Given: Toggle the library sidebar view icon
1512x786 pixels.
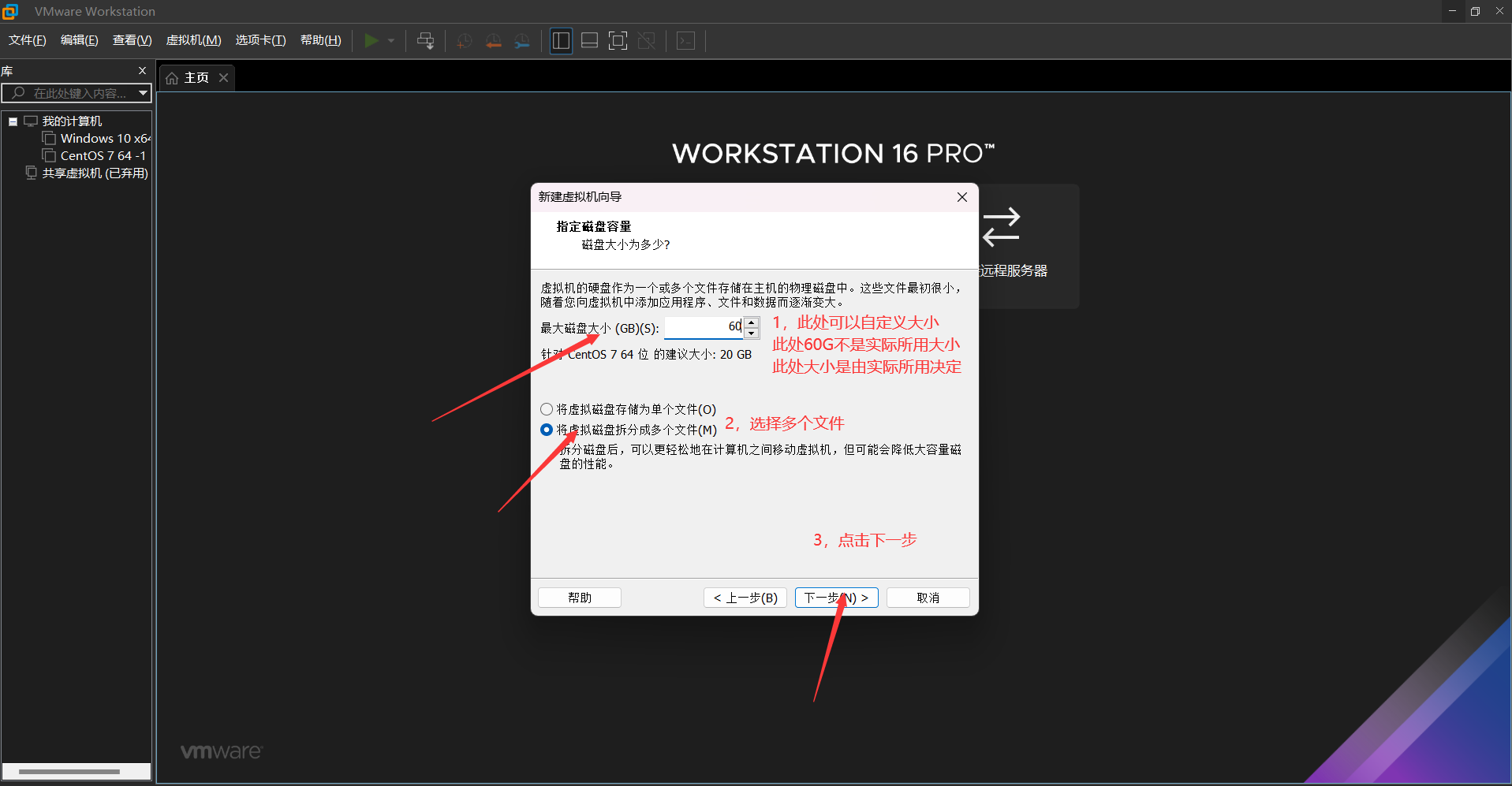Looking at the screenshot, I should [x=561, y=41].
